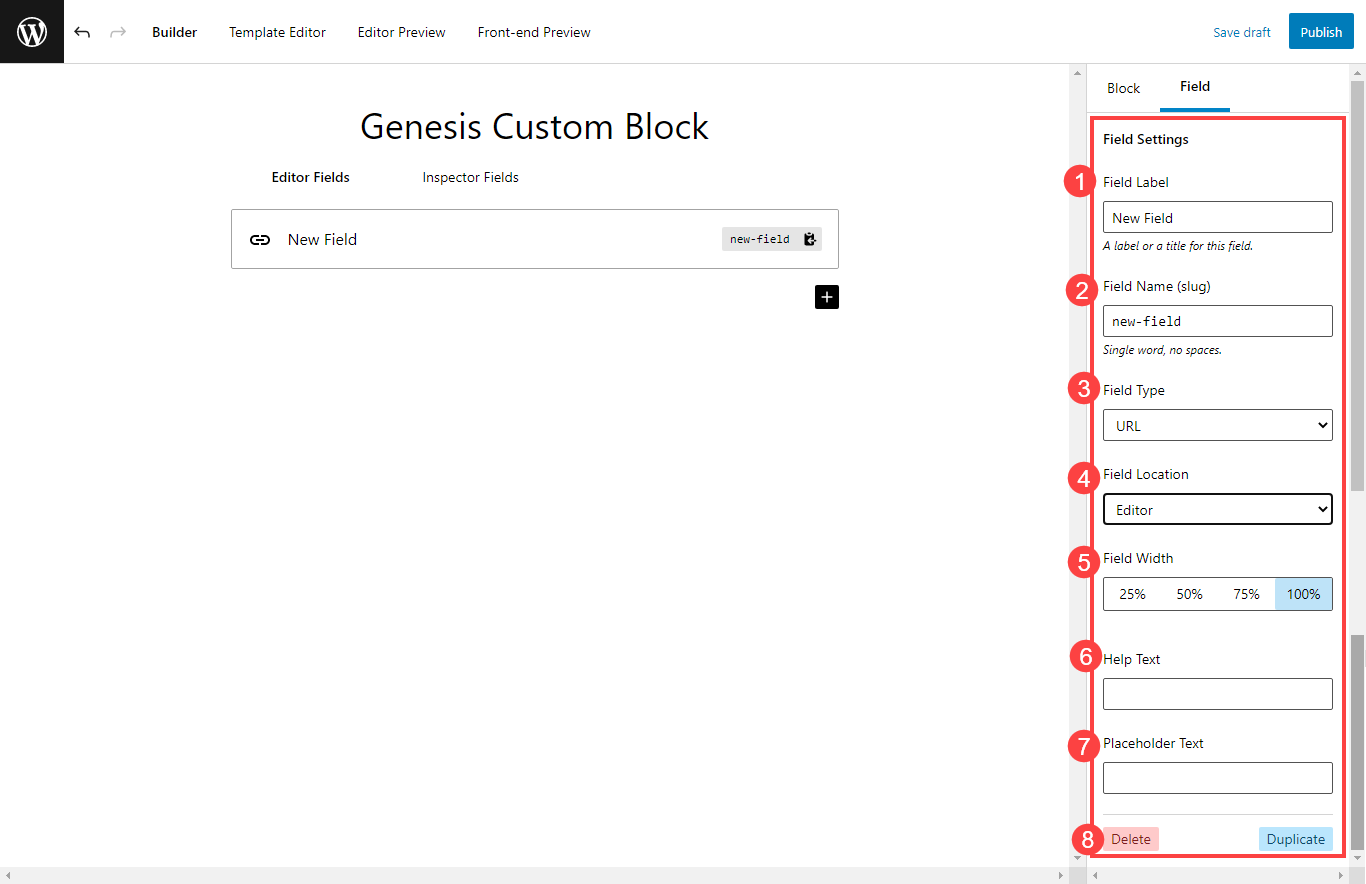Publish the custom block
Viewport: 1366px width, 884px height.
(x=1320, y=31)
